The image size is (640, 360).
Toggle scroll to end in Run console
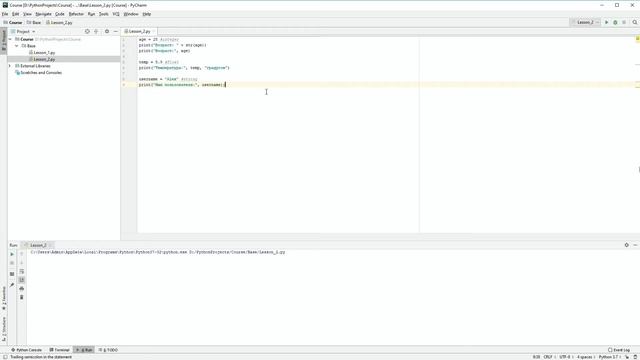(22, 280)
